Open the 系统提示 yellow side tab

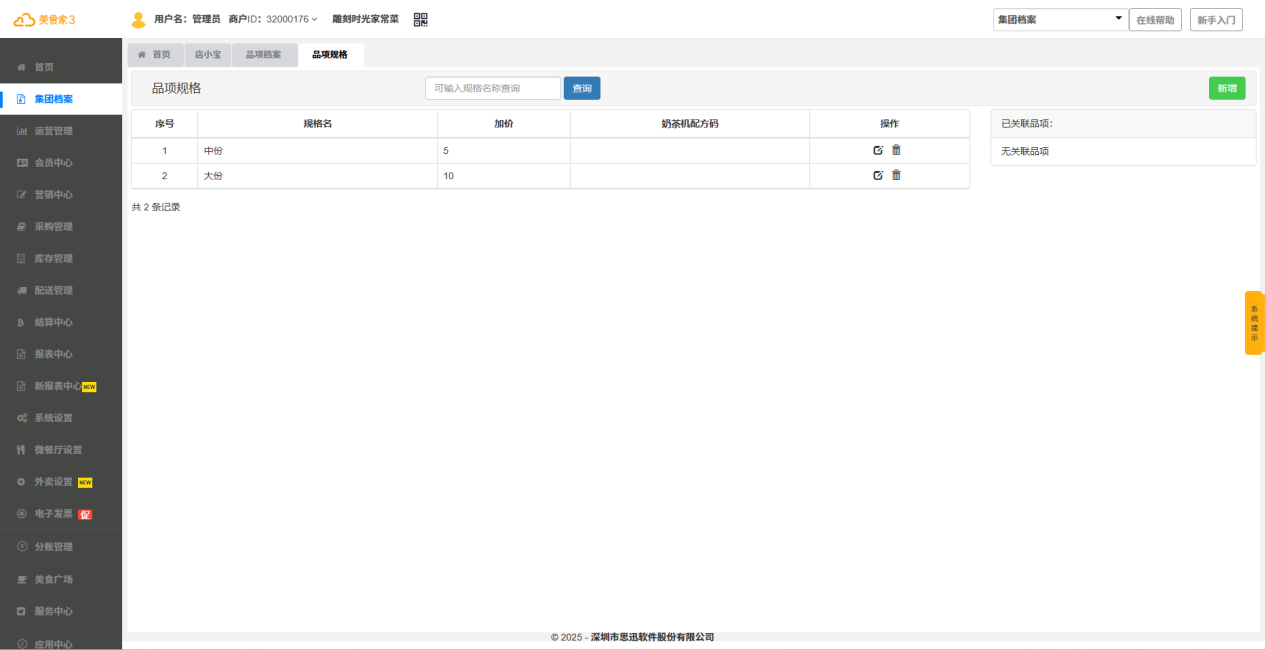[1254, 323]
